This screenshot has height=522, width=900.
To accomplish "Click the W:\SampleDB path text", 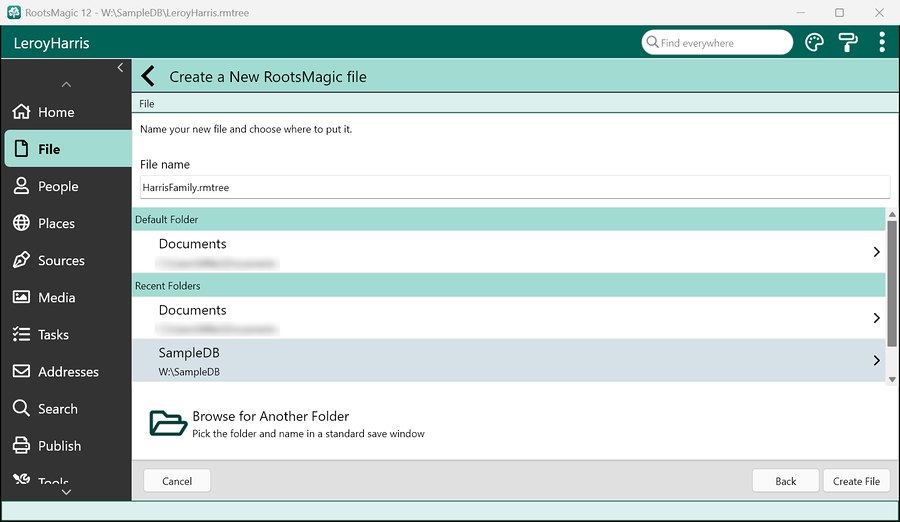I will click(x=189, y=372).
